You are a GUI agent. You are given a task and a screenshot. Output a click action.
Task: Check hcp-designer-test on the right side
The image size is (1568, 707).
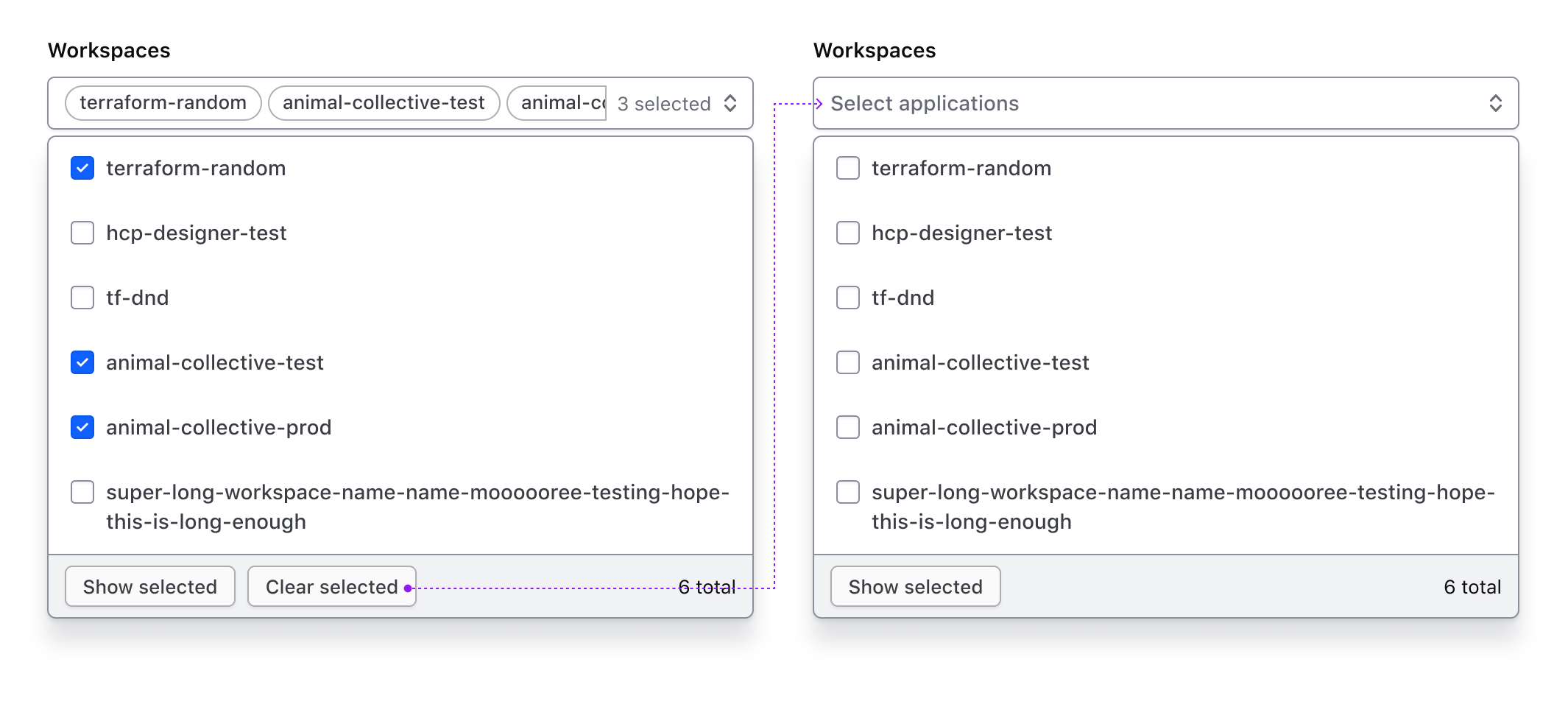(x=847, y=233)
